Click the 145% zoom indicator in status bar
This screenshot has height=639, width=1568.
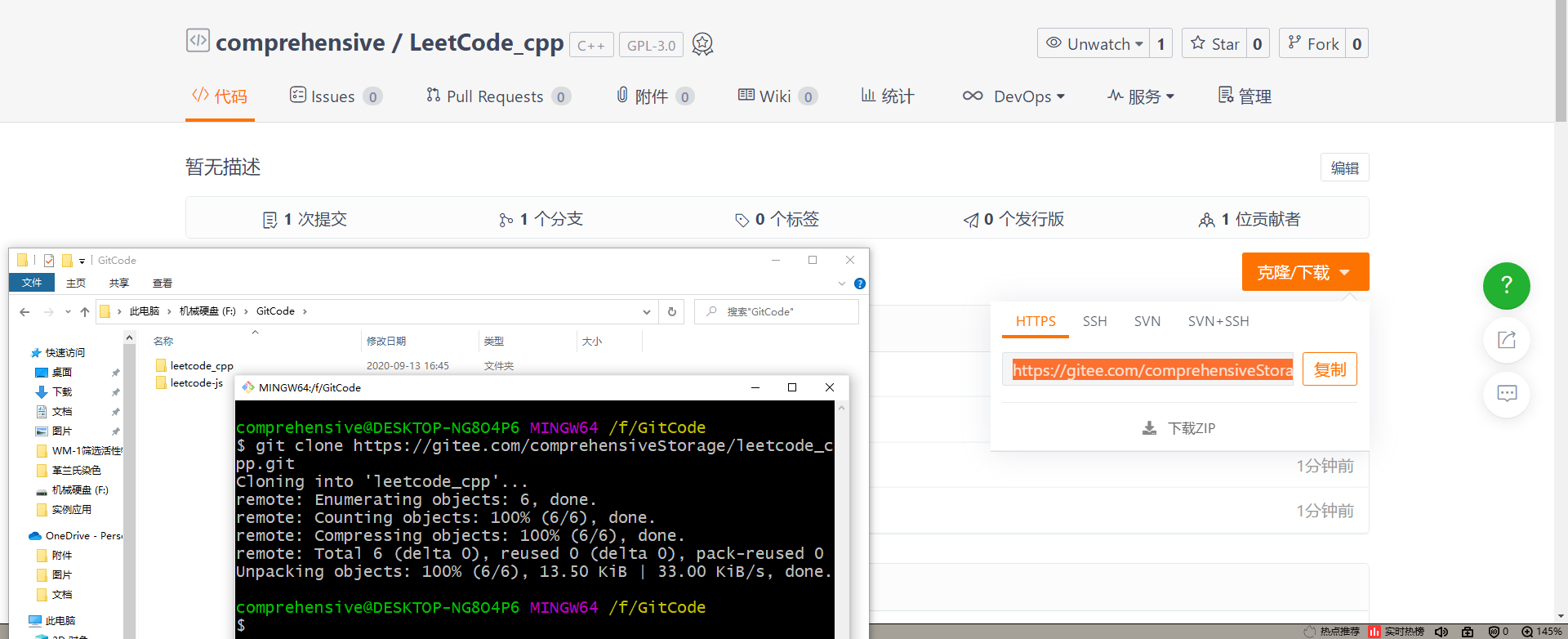coord(1542,632)
